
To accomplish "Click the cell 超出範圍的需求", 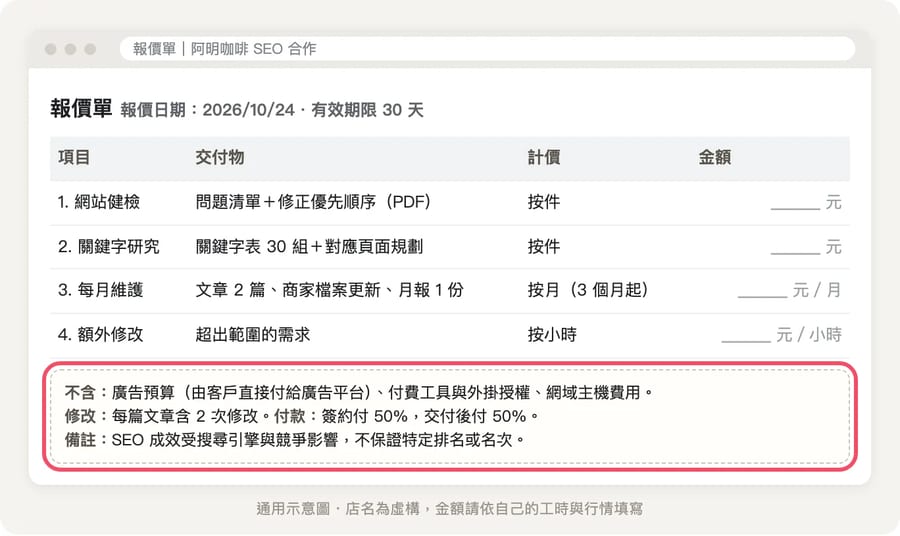I will click(253, 335).
